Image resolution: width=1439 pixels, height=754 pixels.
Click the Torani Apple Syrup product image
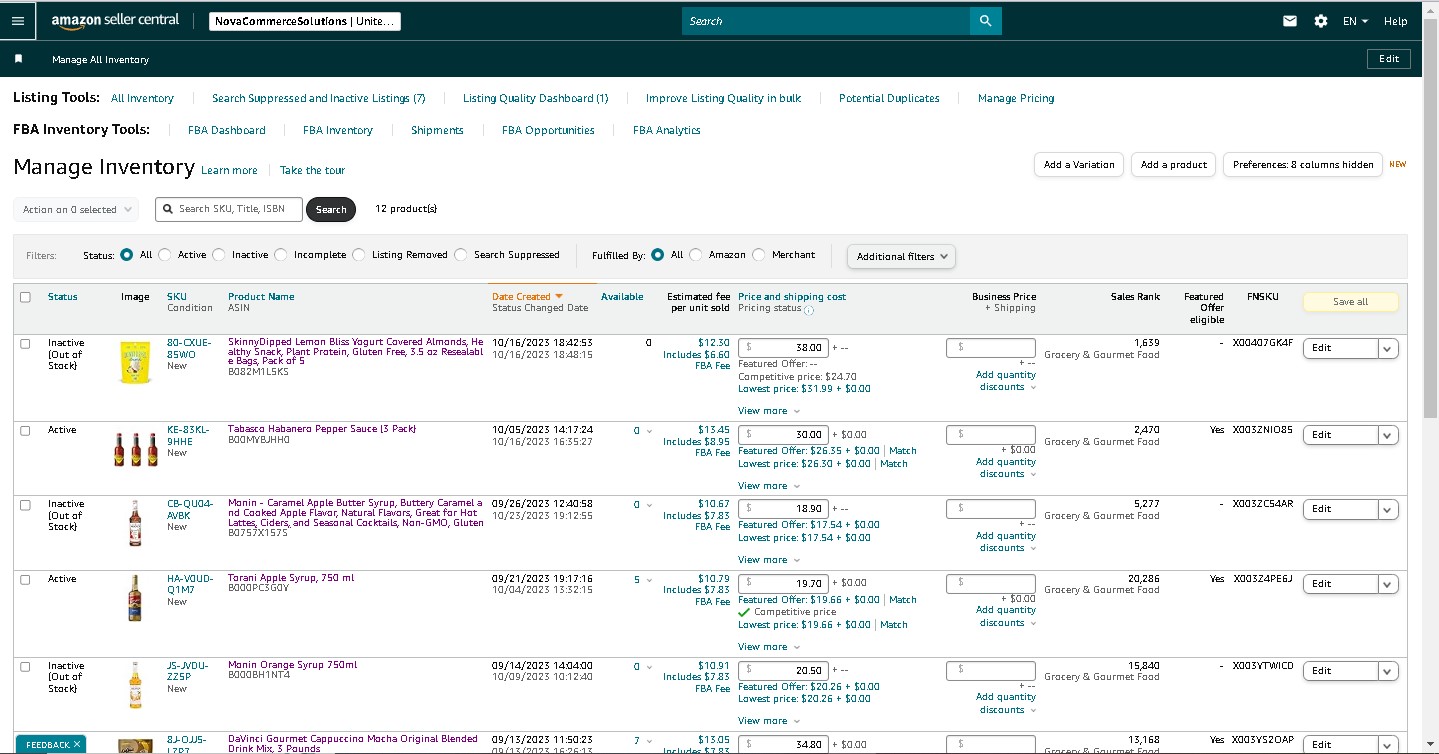tap(135, 598)
